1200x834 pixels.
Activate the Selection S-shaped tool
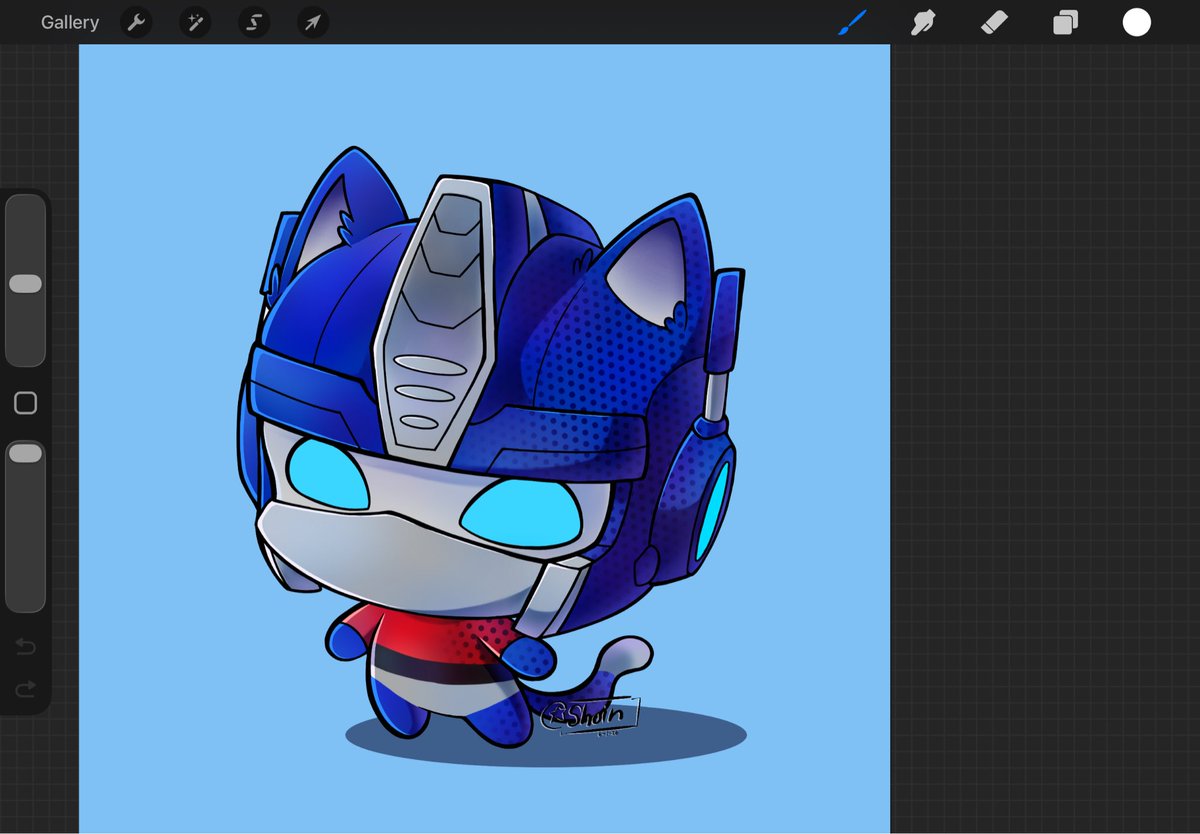254,22
